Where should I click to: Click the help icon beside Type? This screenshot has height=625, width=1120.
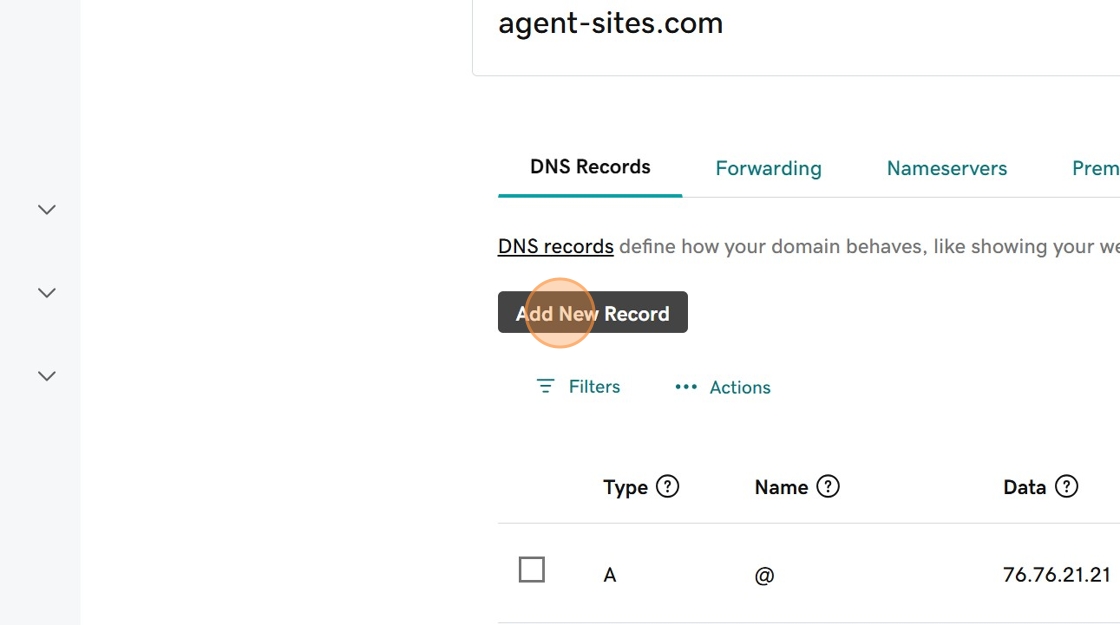click(x=667, y=487)
